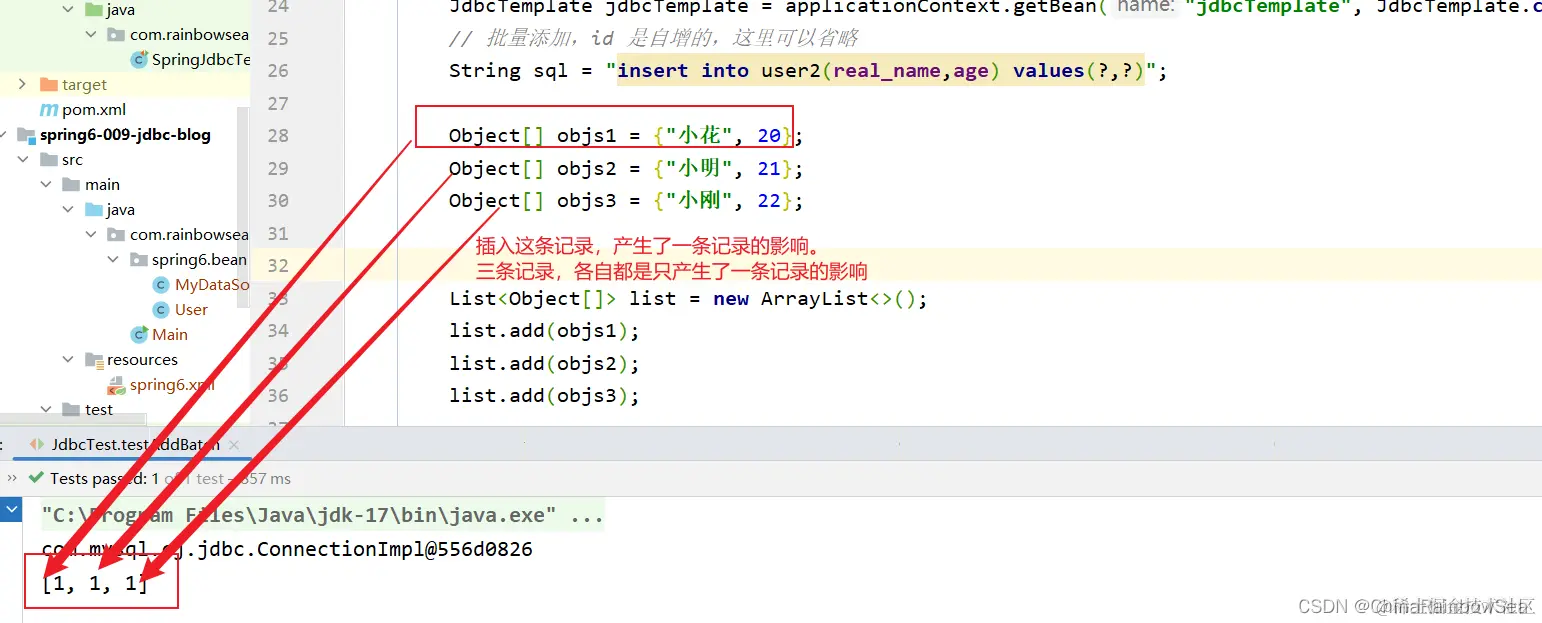Collapse the green java test folder
The height and width of the screenshot is (623, 1542).
click(68, 10)
